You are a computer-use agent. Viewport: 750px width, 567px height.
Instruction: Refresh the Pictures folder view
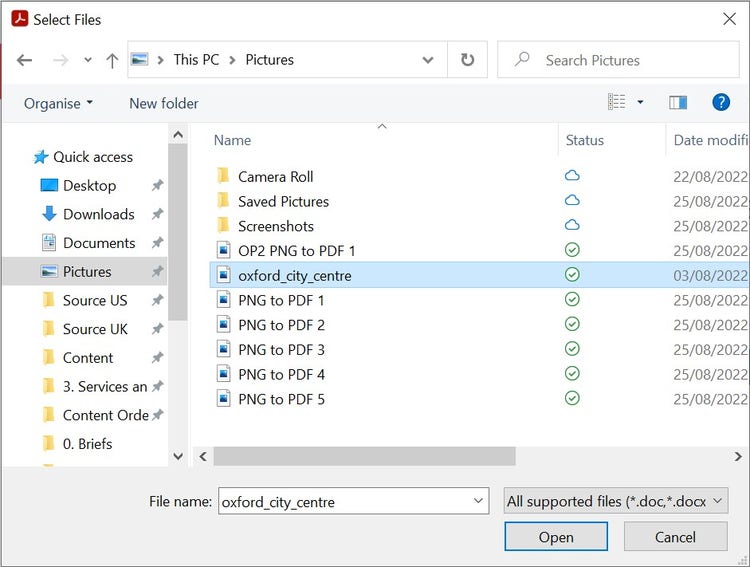click(467, 60)
